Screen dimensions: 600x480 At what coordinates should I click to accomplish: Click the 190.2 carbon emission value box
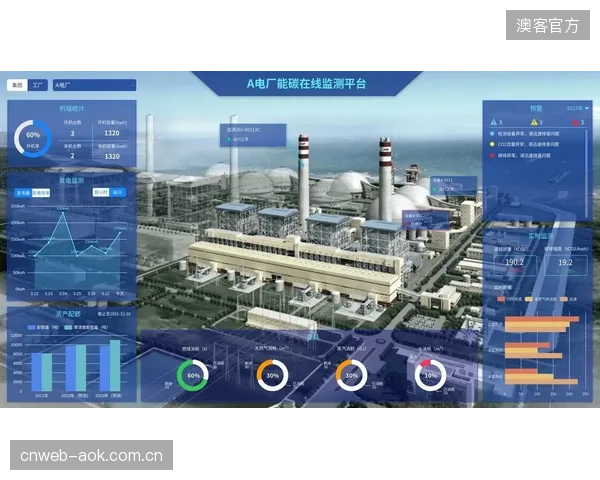pos(514,264)
